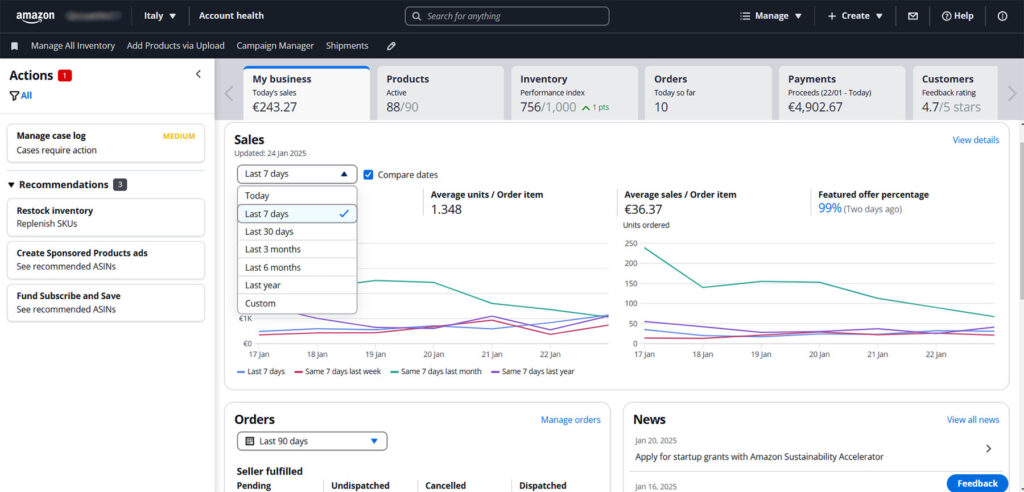Click the Amazon logo
Image resolution: width=1024 pixels, height=492 pixels.
point(35,16)
